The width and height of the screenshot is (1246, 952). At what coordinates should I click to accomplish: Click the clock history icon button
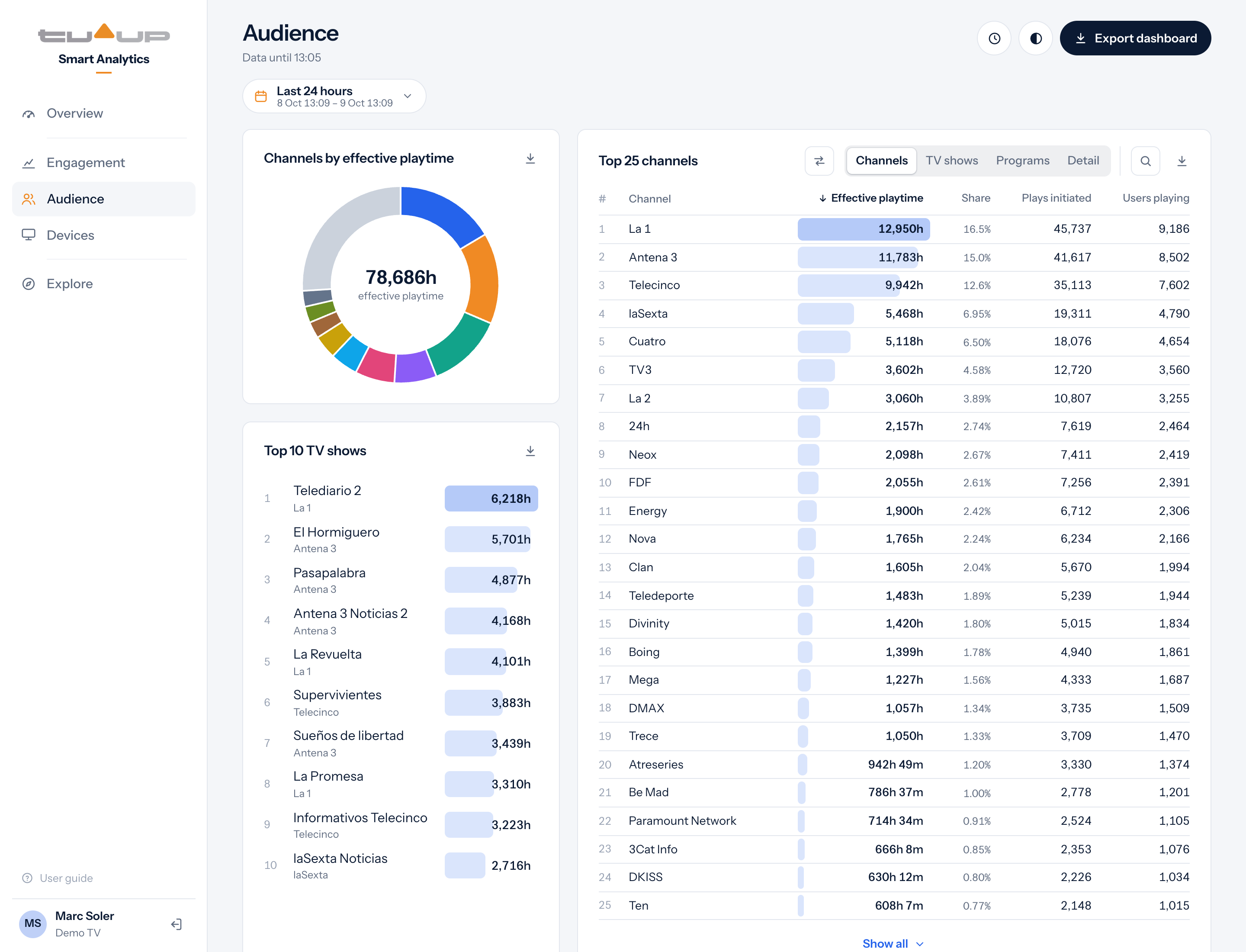click(994, 38)
